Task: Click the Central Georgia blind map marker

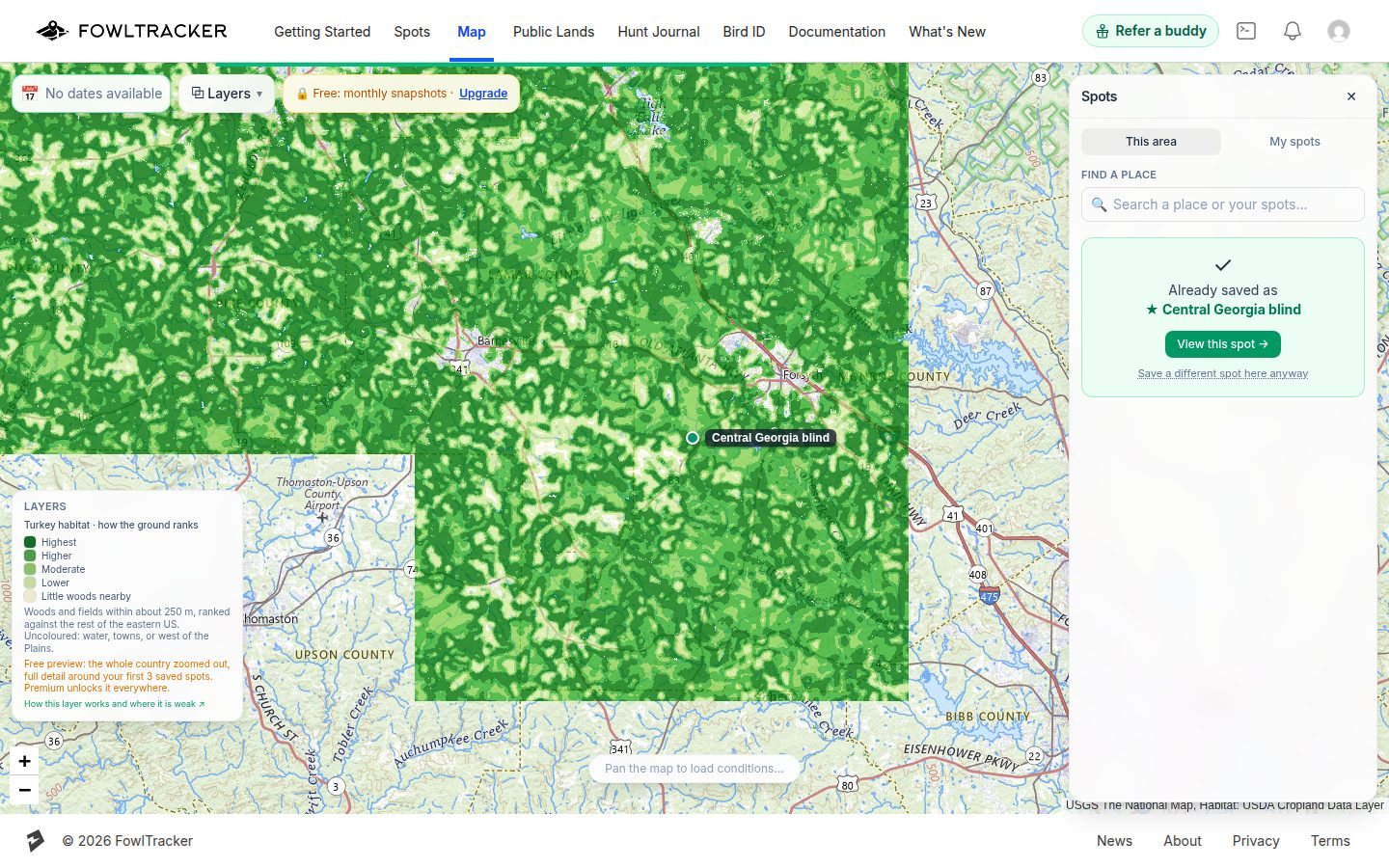Action: coord(693,438)
